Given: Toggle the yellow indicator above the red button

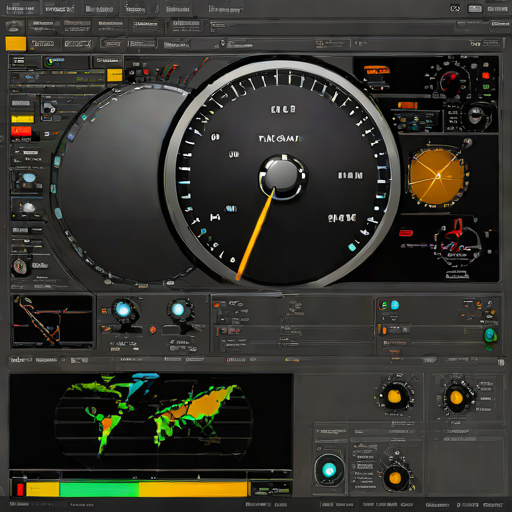Looking at the screenshot, I should (x=22, y=119).
